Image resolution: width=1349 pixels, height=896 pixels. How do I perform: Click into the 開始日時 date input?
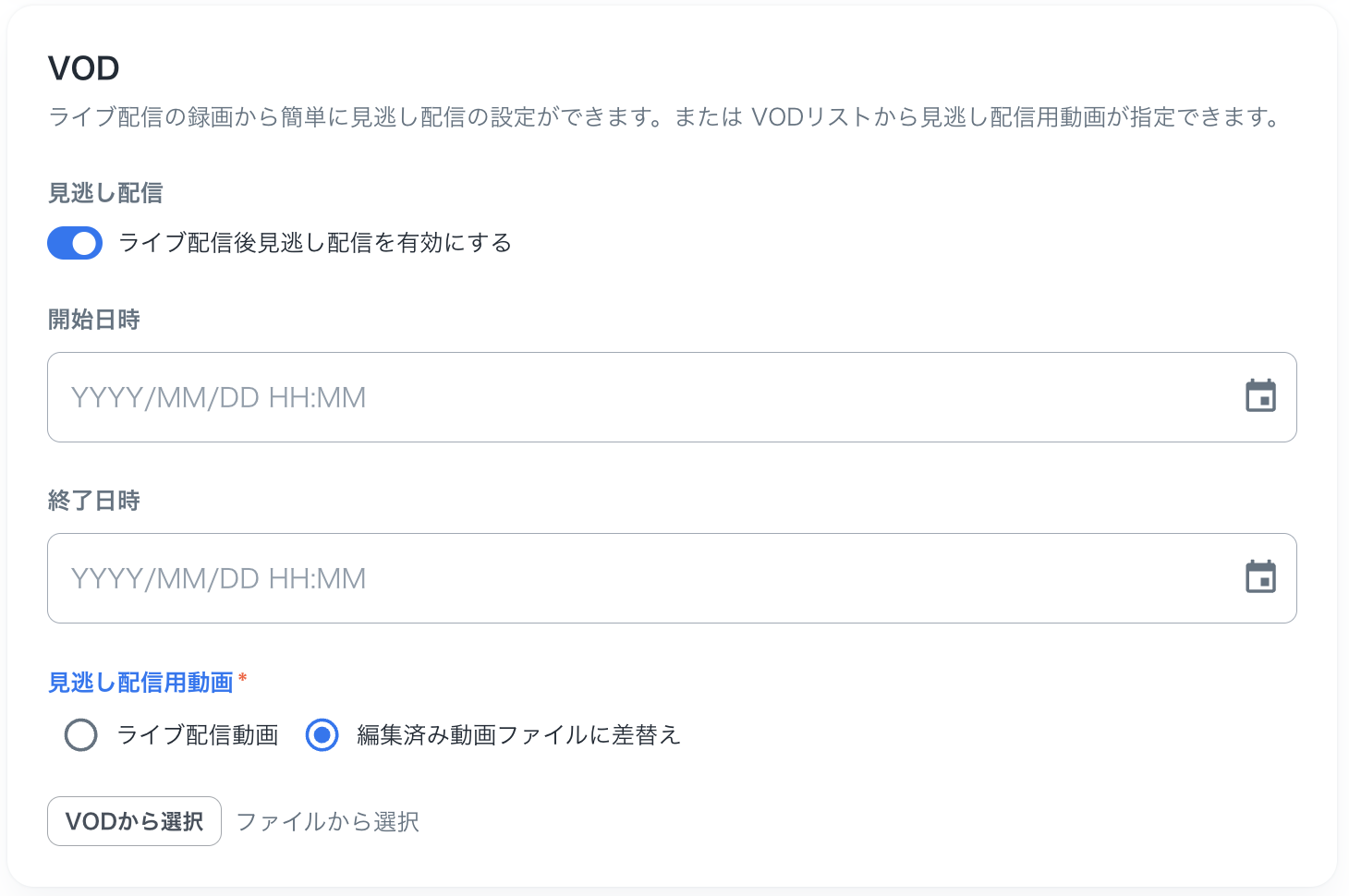[370, 397]
